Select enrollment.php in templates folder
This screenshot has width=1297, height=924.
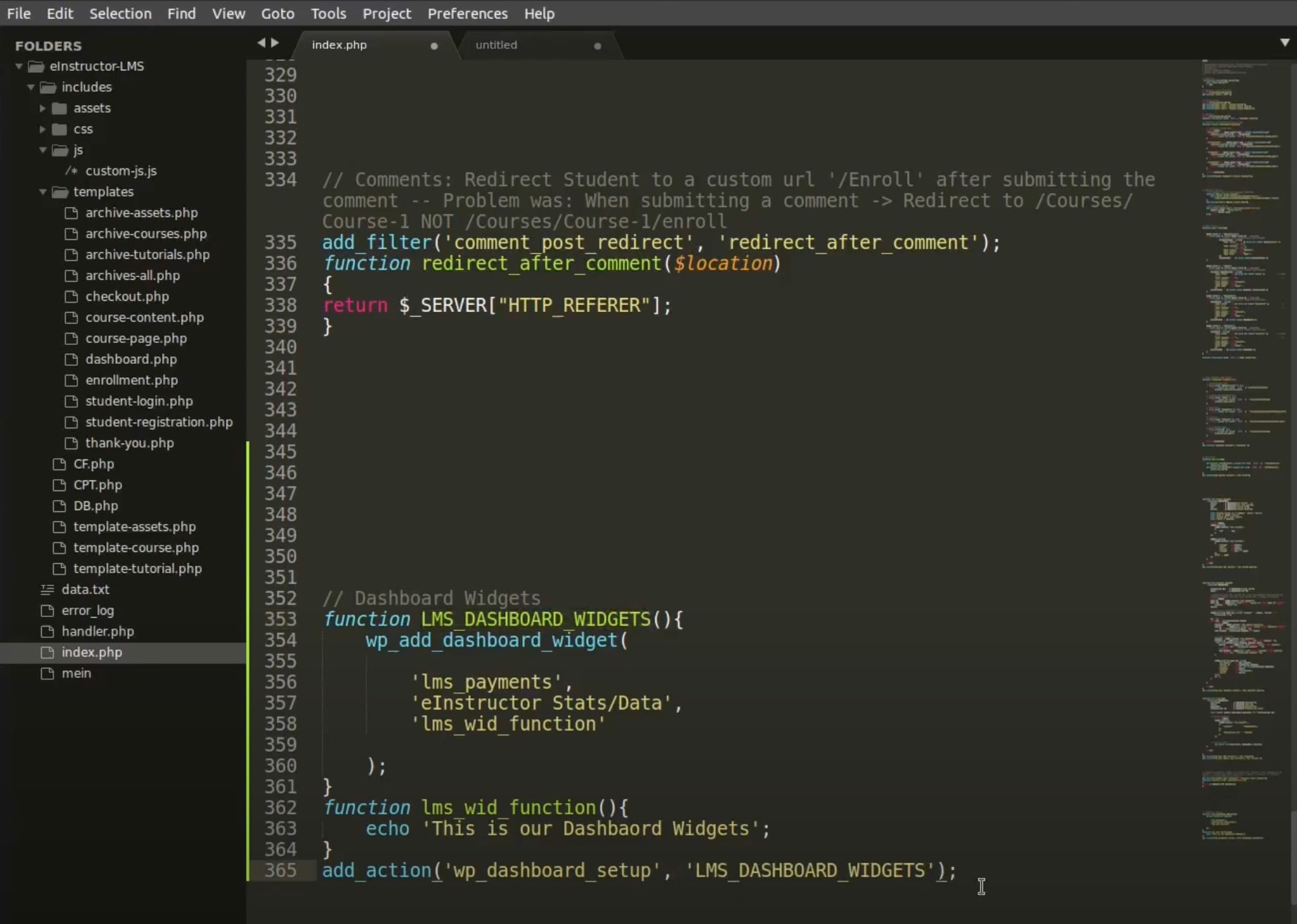tap(131, 380)
